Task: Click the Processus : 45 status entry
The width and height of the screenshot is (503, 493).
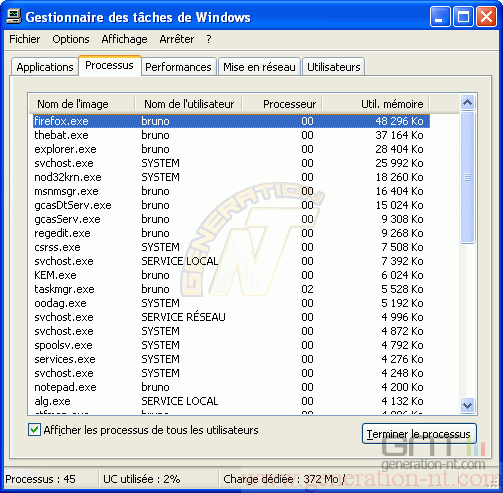Action: pos(40,479)
